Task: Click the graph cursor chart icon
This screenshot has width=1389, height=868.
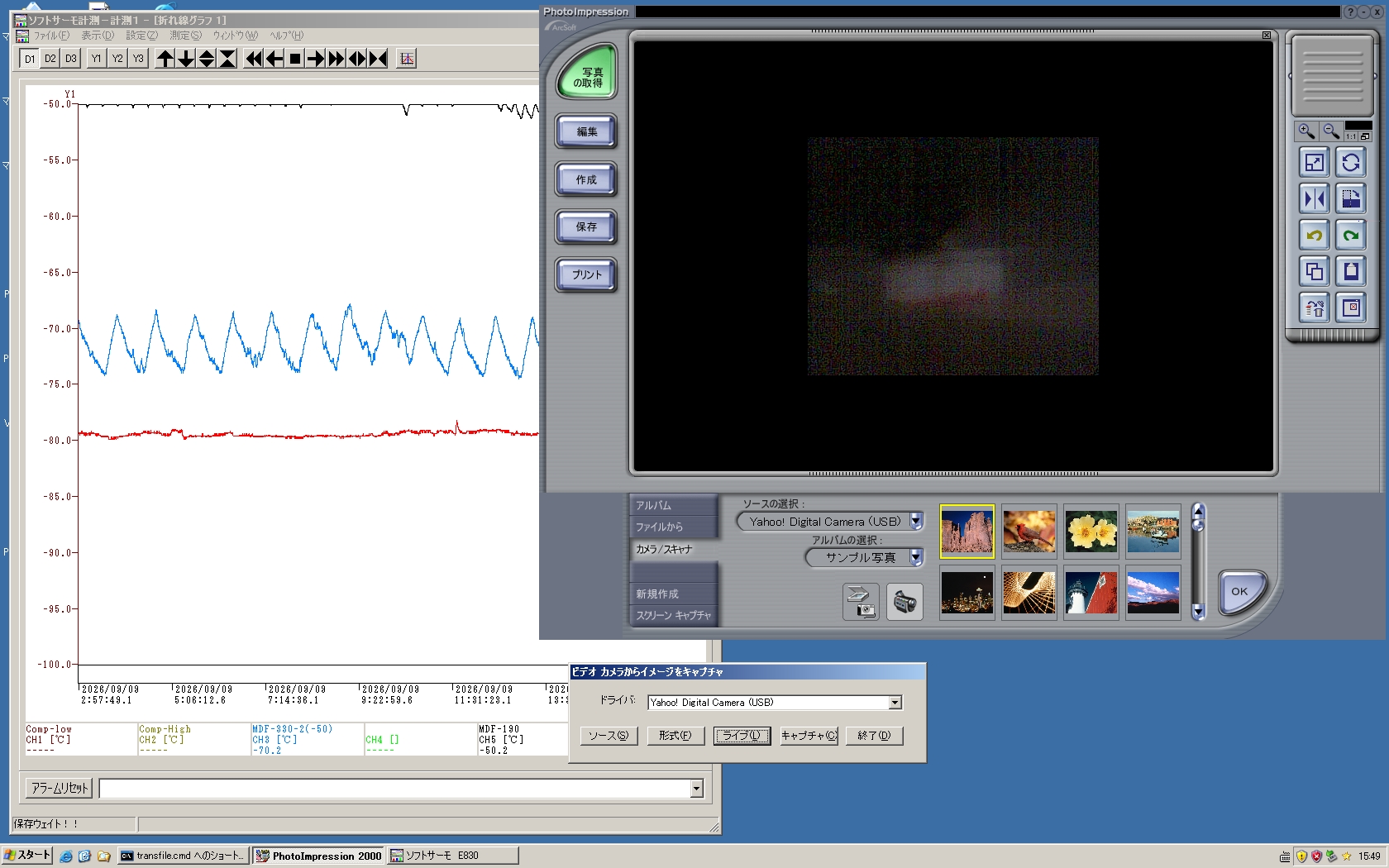Action: (x=407, y=59)
